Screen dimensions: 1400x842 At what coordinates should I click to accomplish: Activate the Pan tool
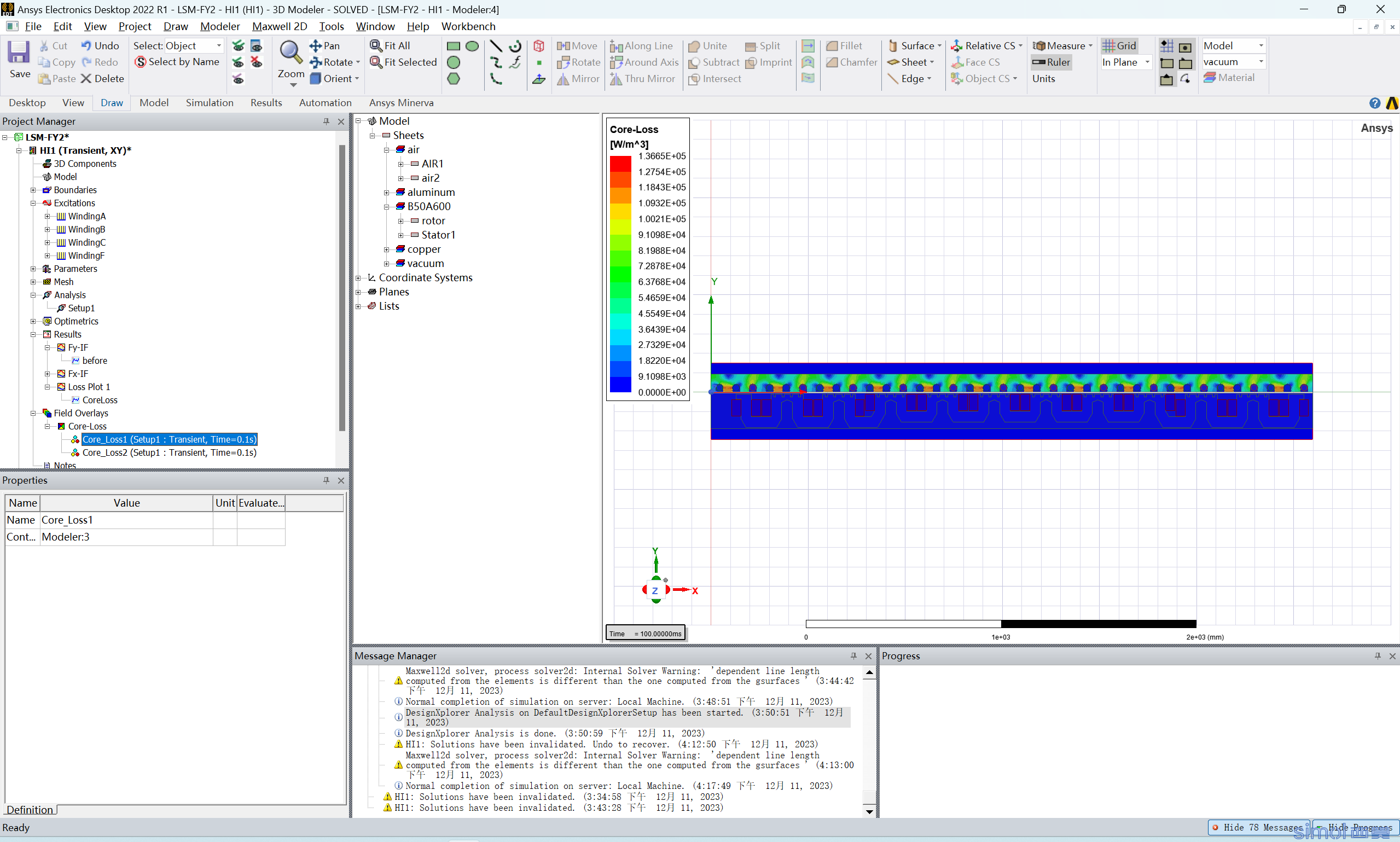[325, 45]
